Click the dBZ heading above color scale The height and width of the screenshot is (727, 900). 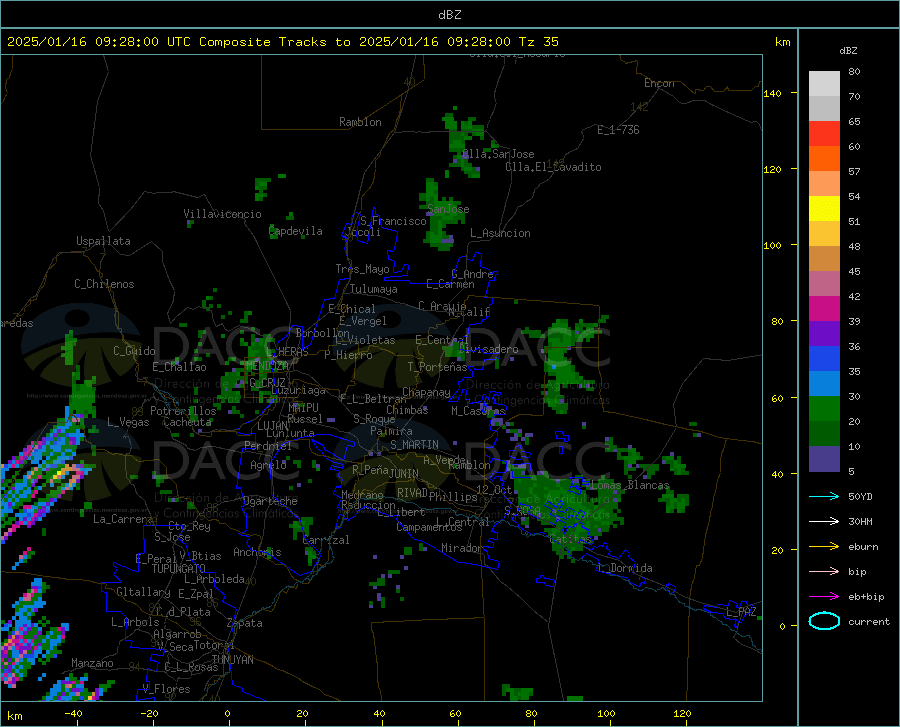pyautogui.click(x=848, y=50)
